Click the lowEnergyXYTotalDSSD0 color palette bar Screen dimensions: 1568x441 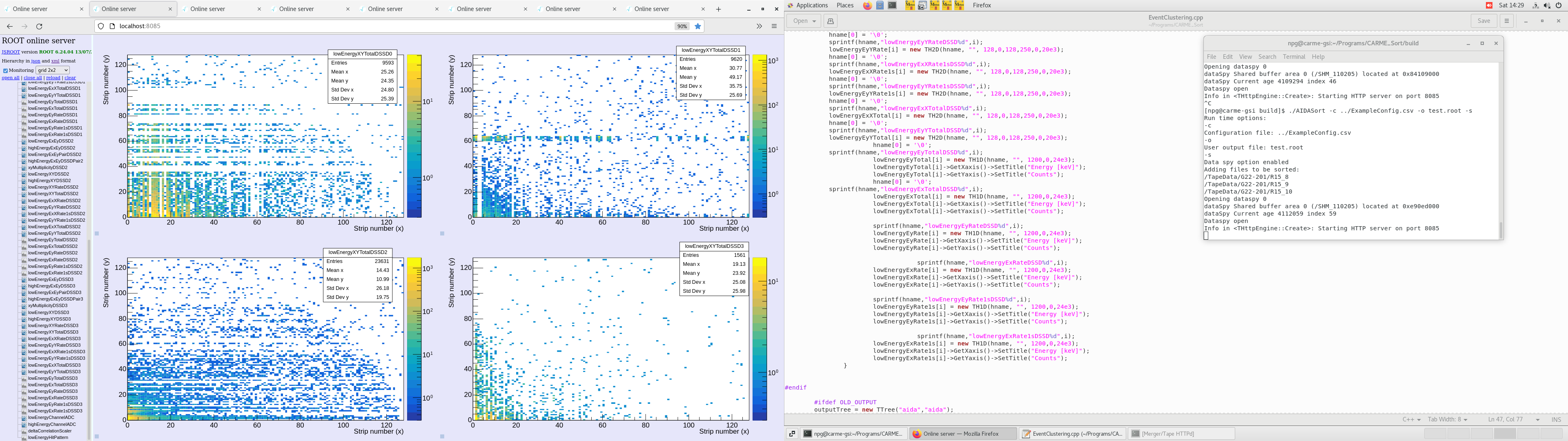[x=414, y=135]
